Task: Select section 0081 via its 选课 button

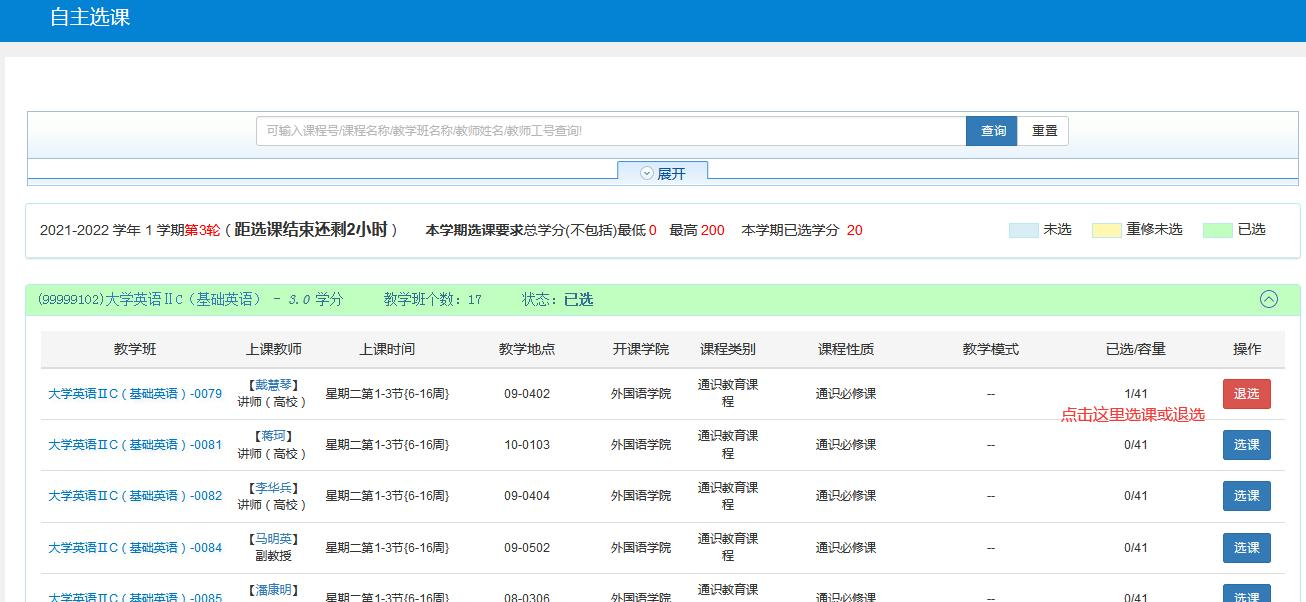Action: [1246, 445]
